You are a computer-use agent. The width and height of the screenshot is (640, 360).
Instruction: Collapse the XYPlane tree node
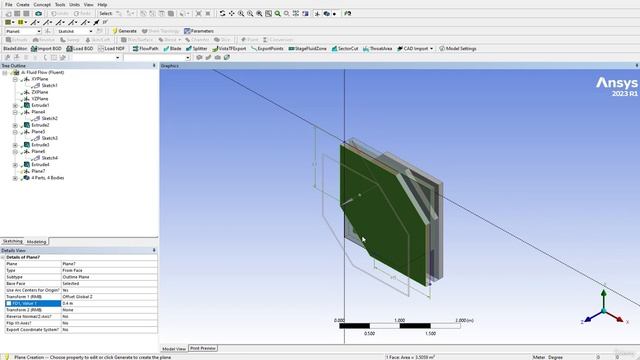(15, 79)
